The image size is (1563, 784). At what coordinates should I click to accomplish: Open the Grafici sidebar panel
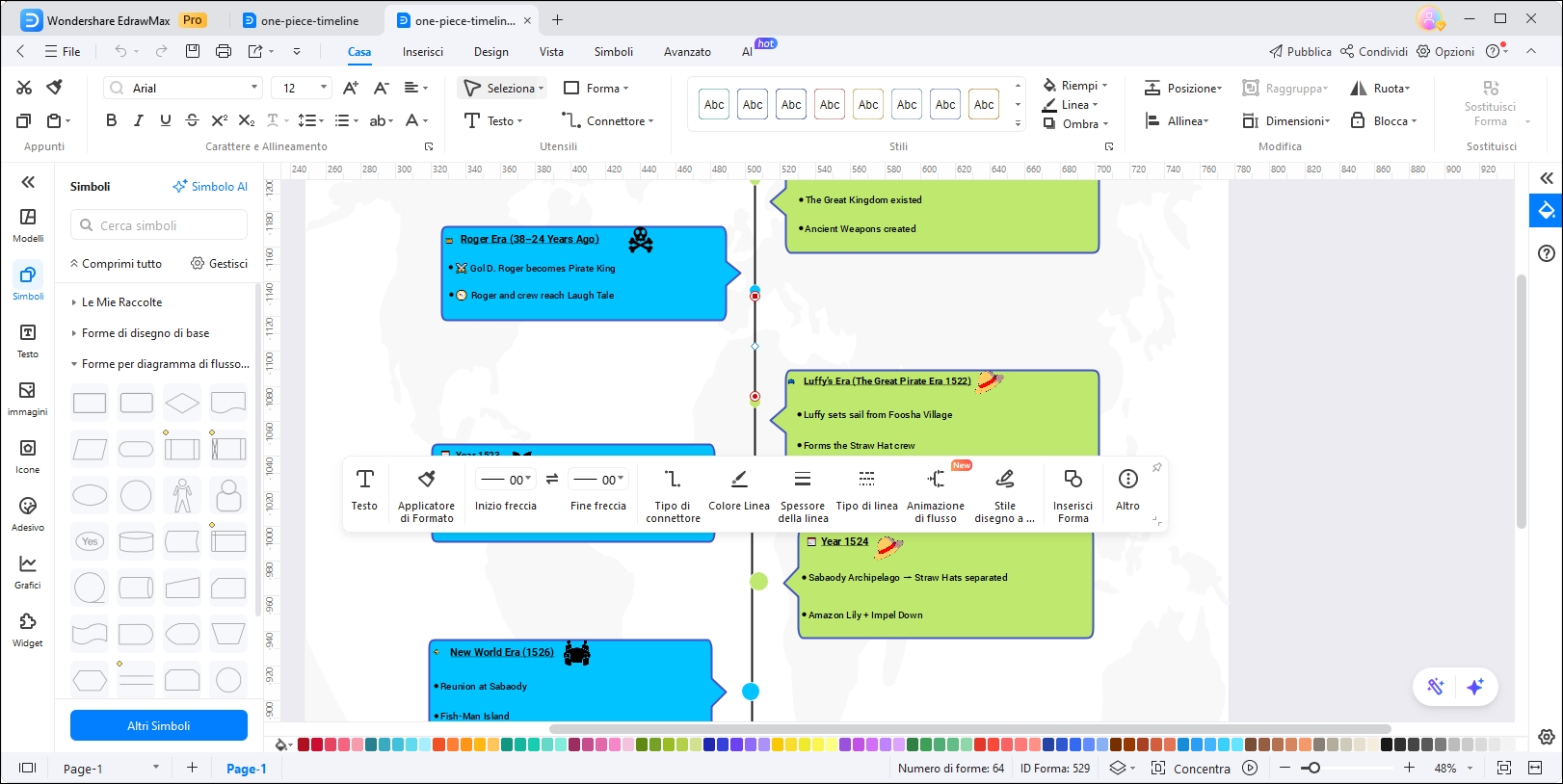(28, 572)
